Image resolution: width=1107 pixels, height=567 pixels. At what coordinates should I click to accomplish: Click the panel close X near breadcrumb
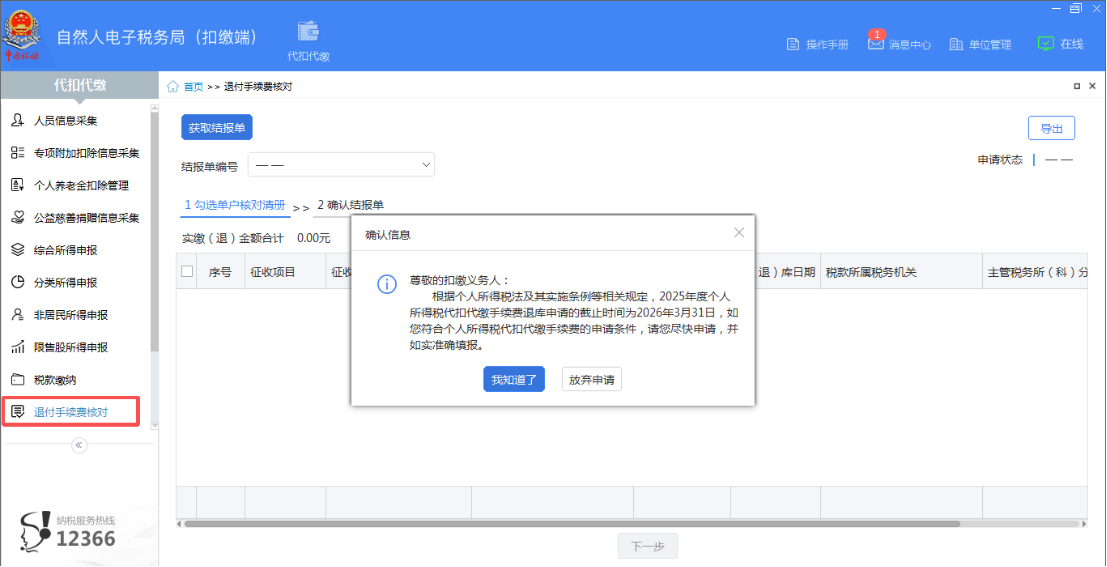[x=1094, y=86]
